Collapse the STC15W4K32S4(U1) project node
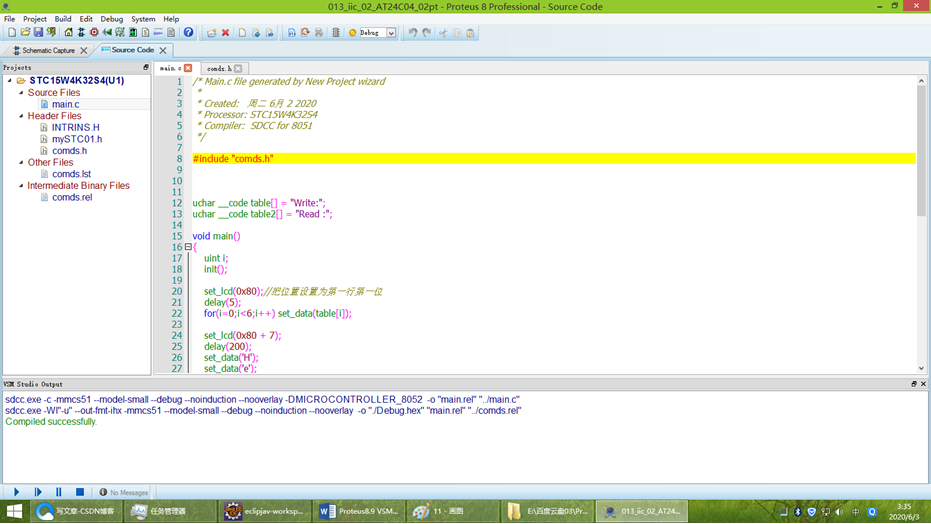 [10, 80]
